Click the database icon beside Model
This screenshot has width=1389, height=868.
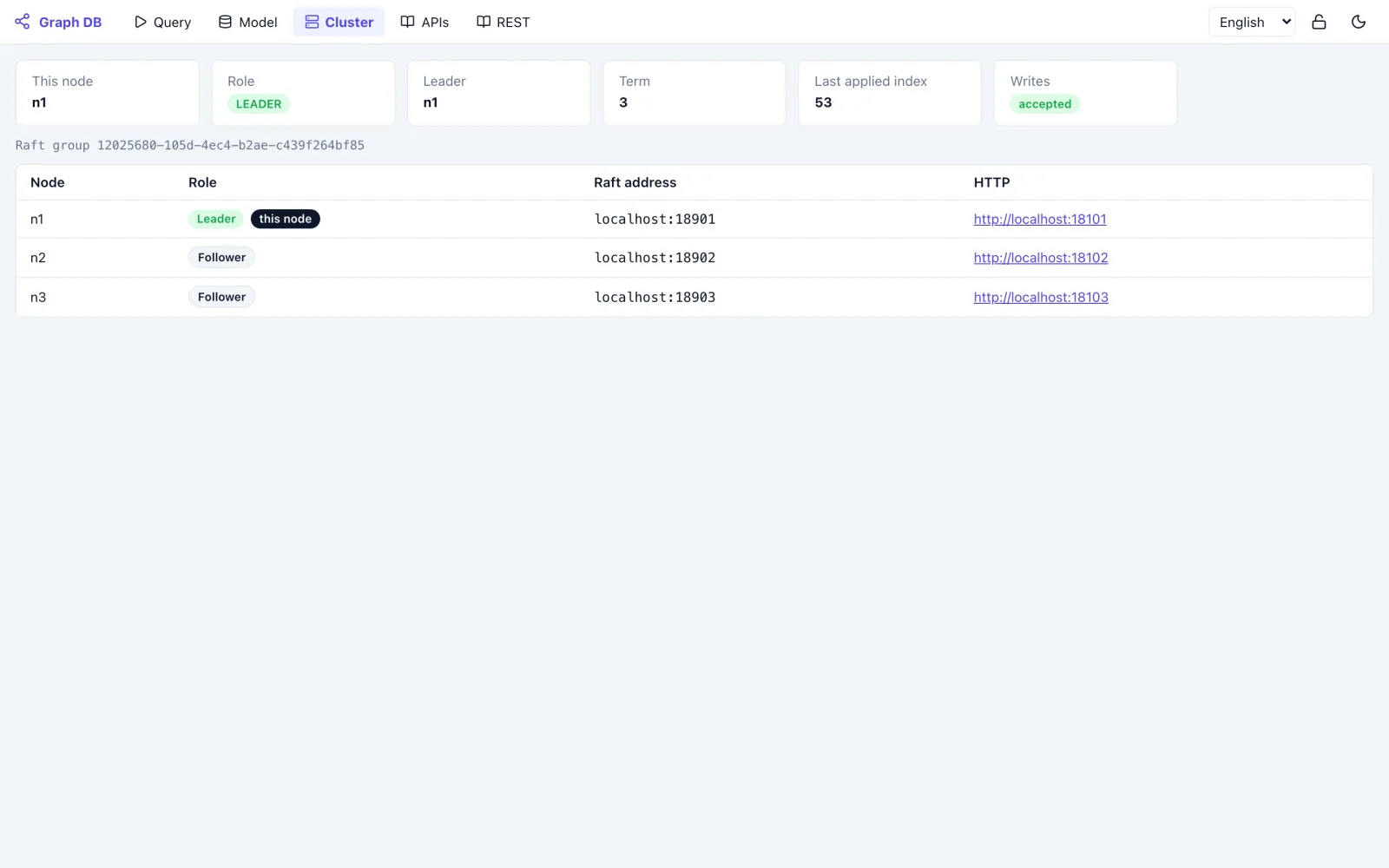[225, 22]
